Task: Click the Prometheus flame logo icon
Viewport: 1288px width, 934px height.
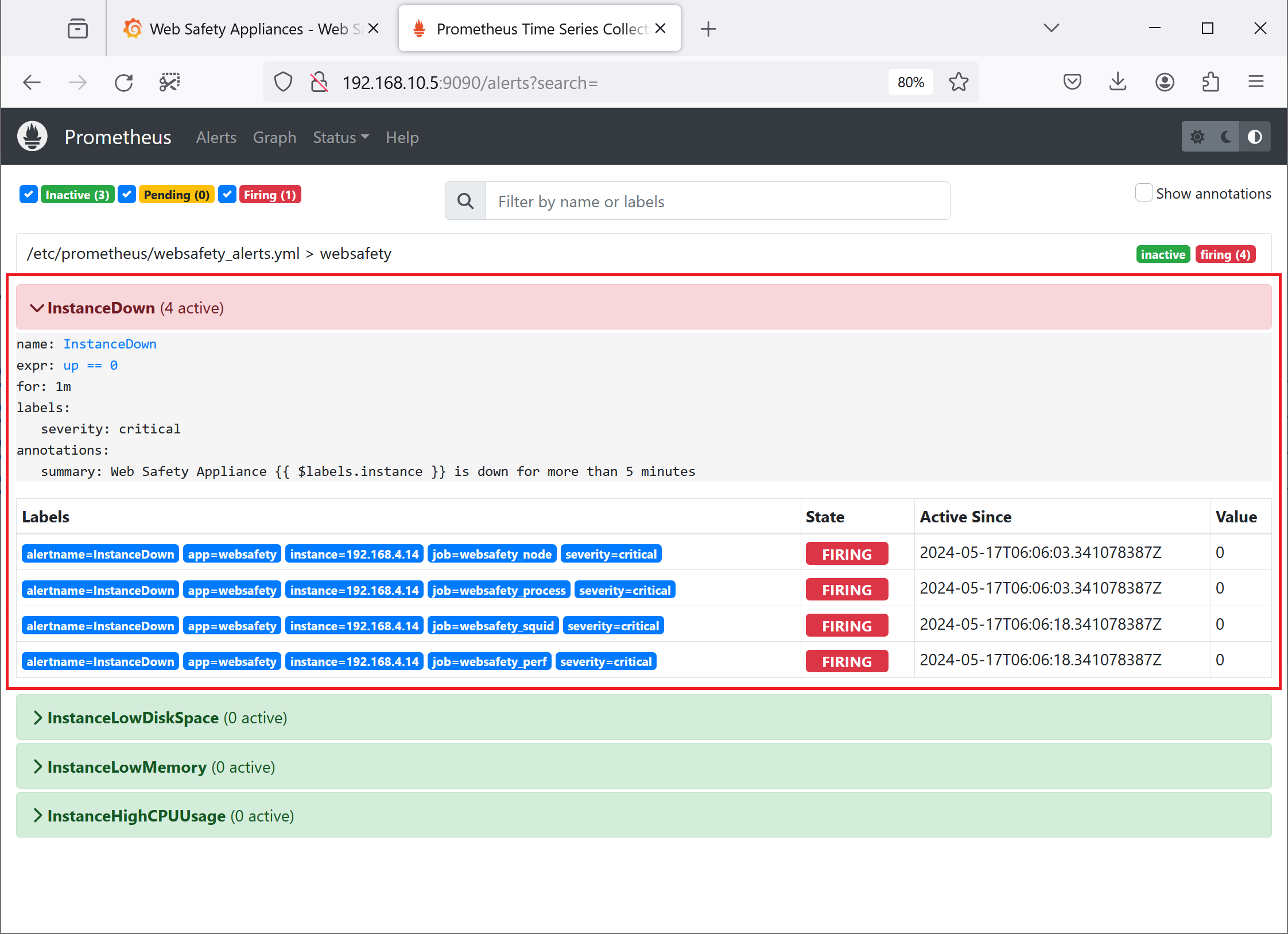Action: 32,137
